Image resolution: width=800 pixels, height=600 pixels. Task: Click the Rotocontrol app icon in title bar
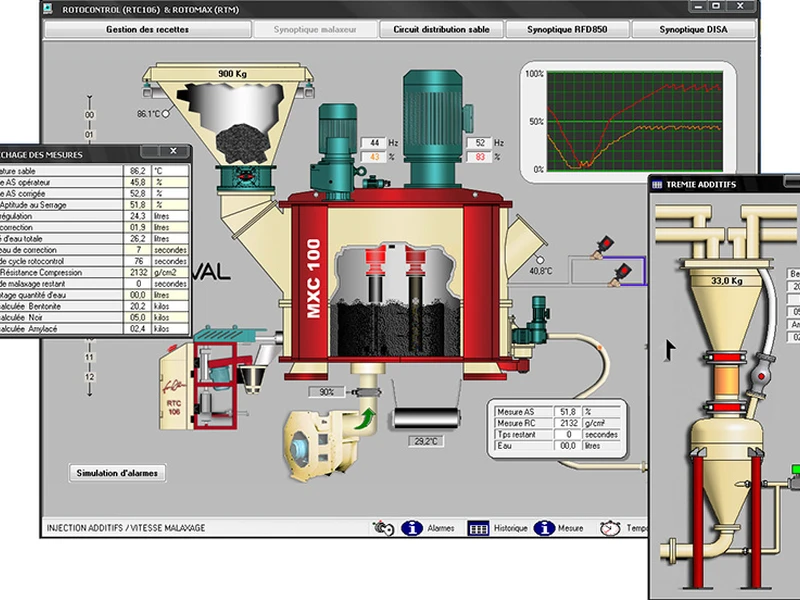(x=48, y=9)
